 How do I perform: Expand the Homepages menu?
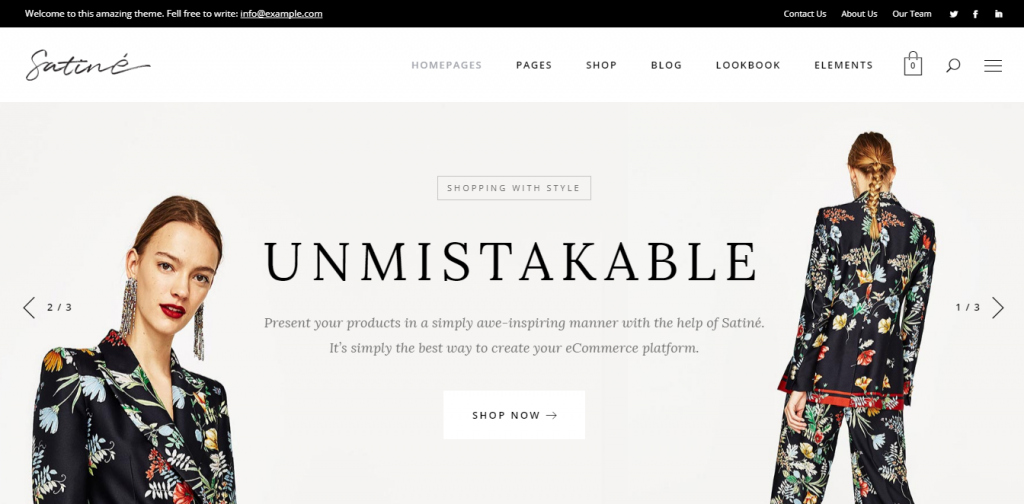coord(447,65)
